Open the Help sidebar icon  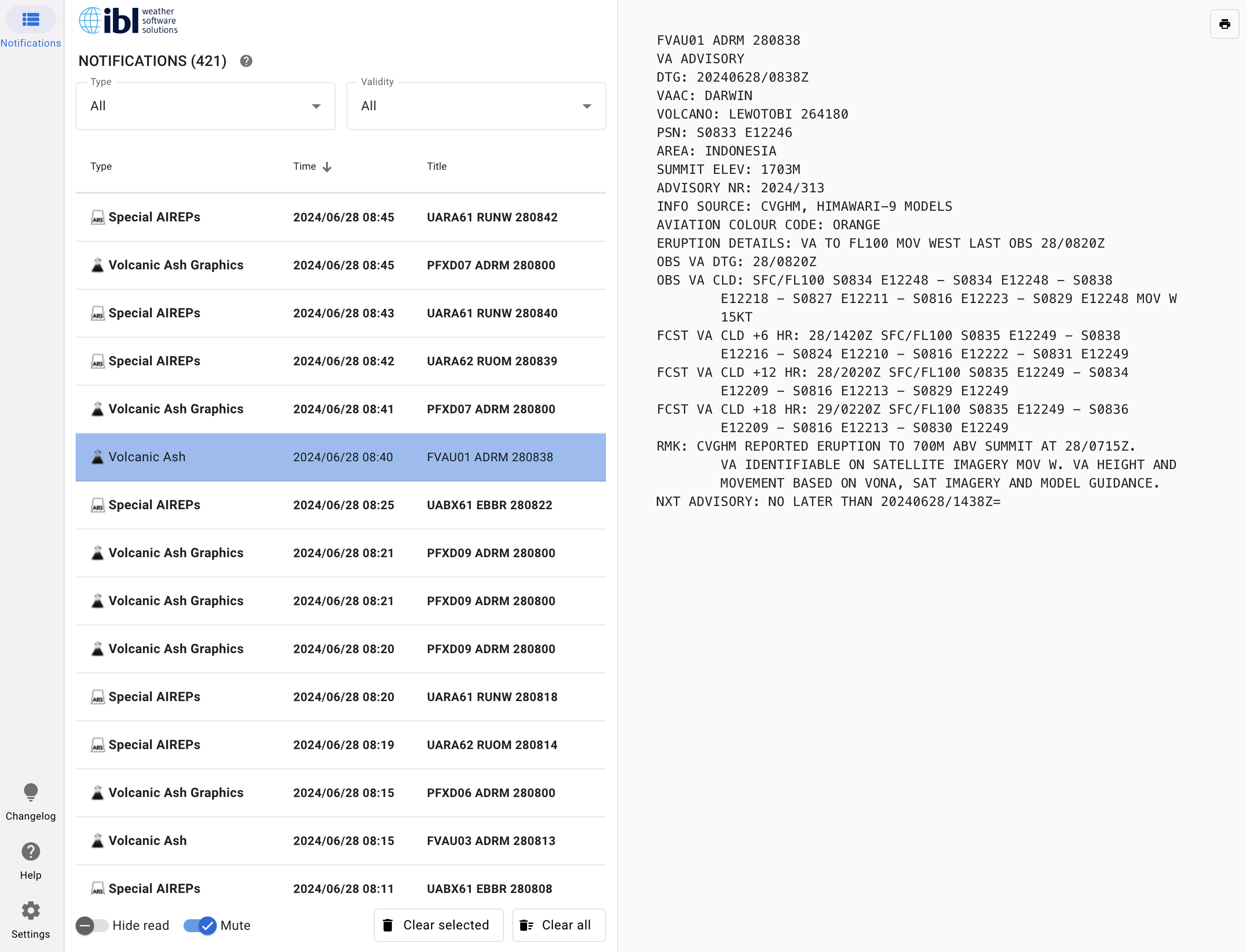pyautogui.click(x=30, y=852)
